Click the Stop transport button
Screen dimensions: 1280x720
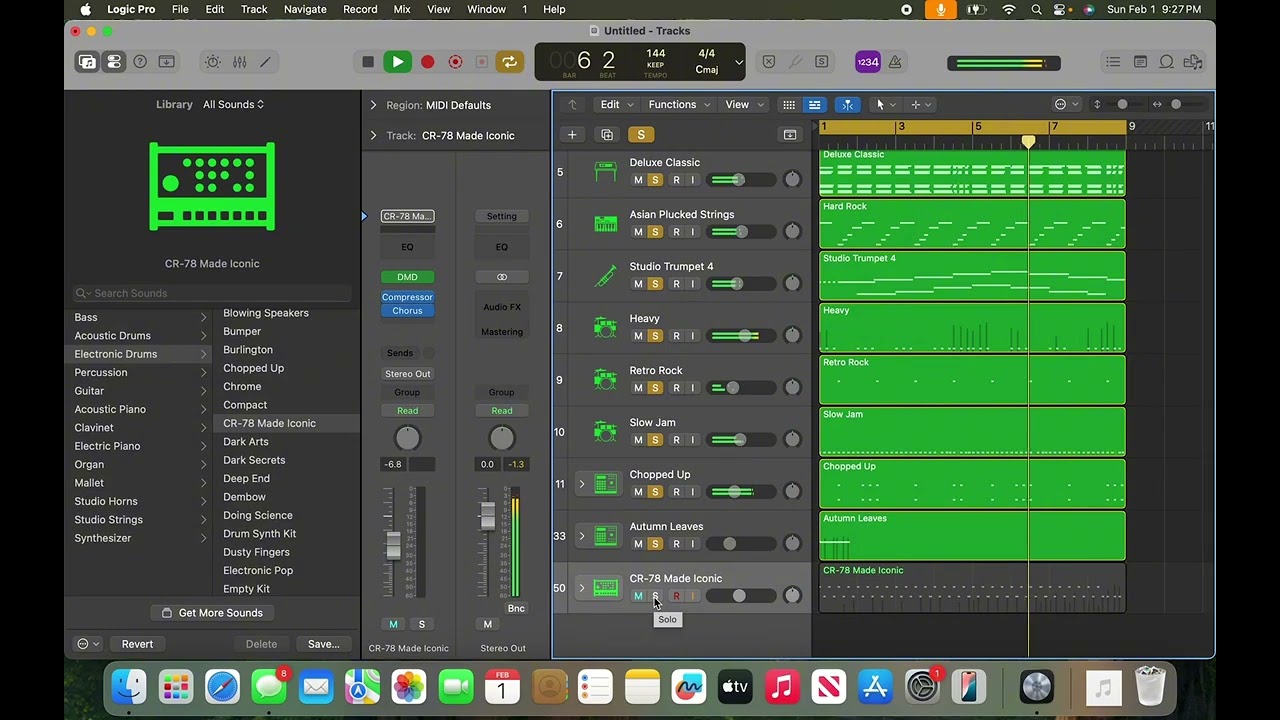(x=368, y=62)
